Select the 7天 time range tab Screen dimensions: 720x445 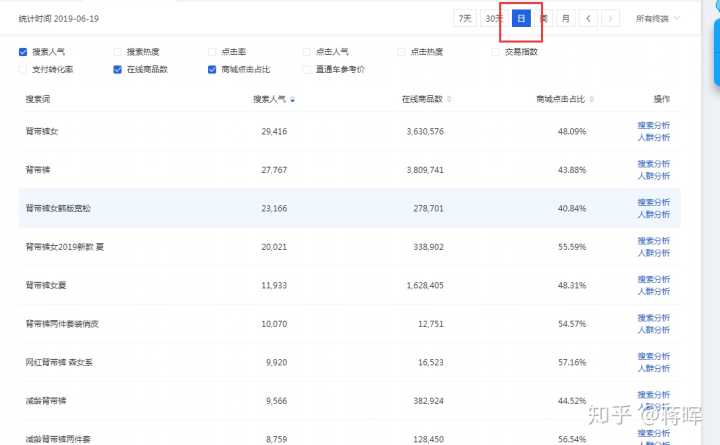[x=465, y=18]
